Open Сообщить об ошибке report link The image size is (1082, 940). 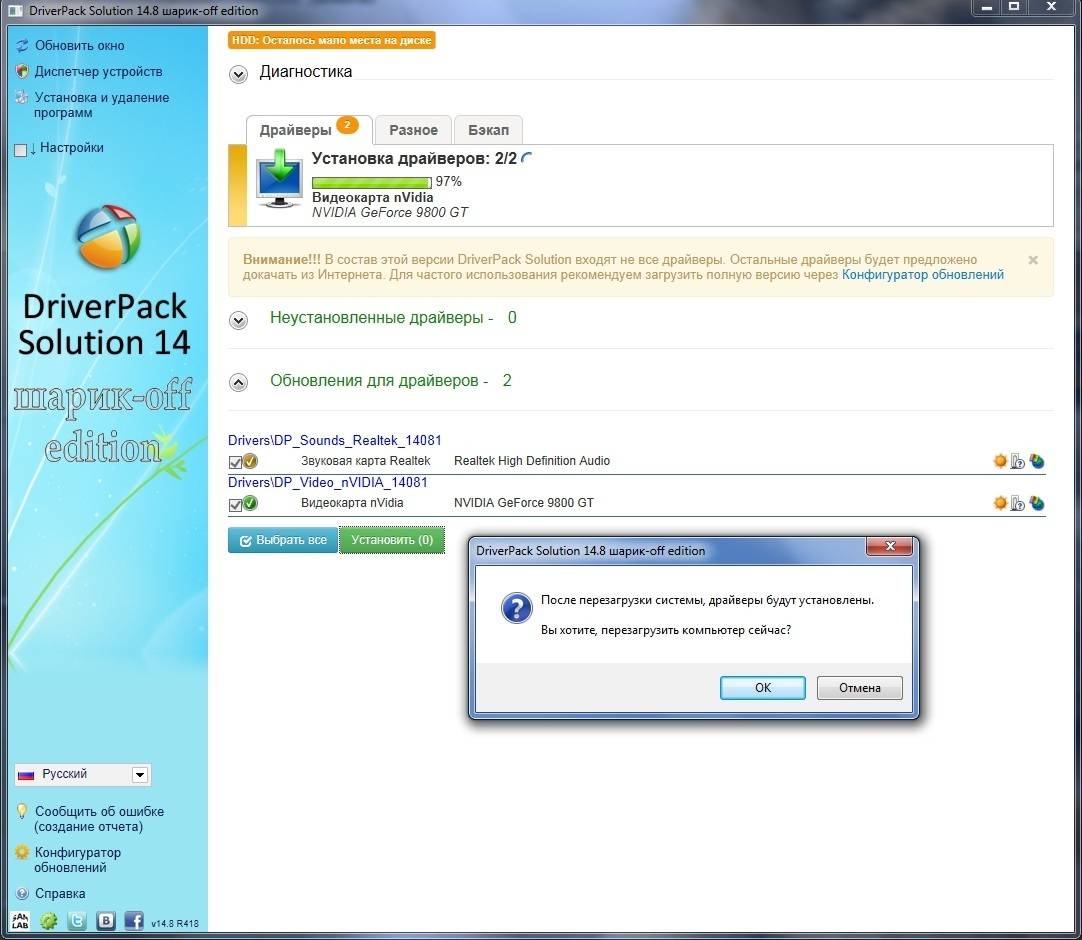point(99,819)
